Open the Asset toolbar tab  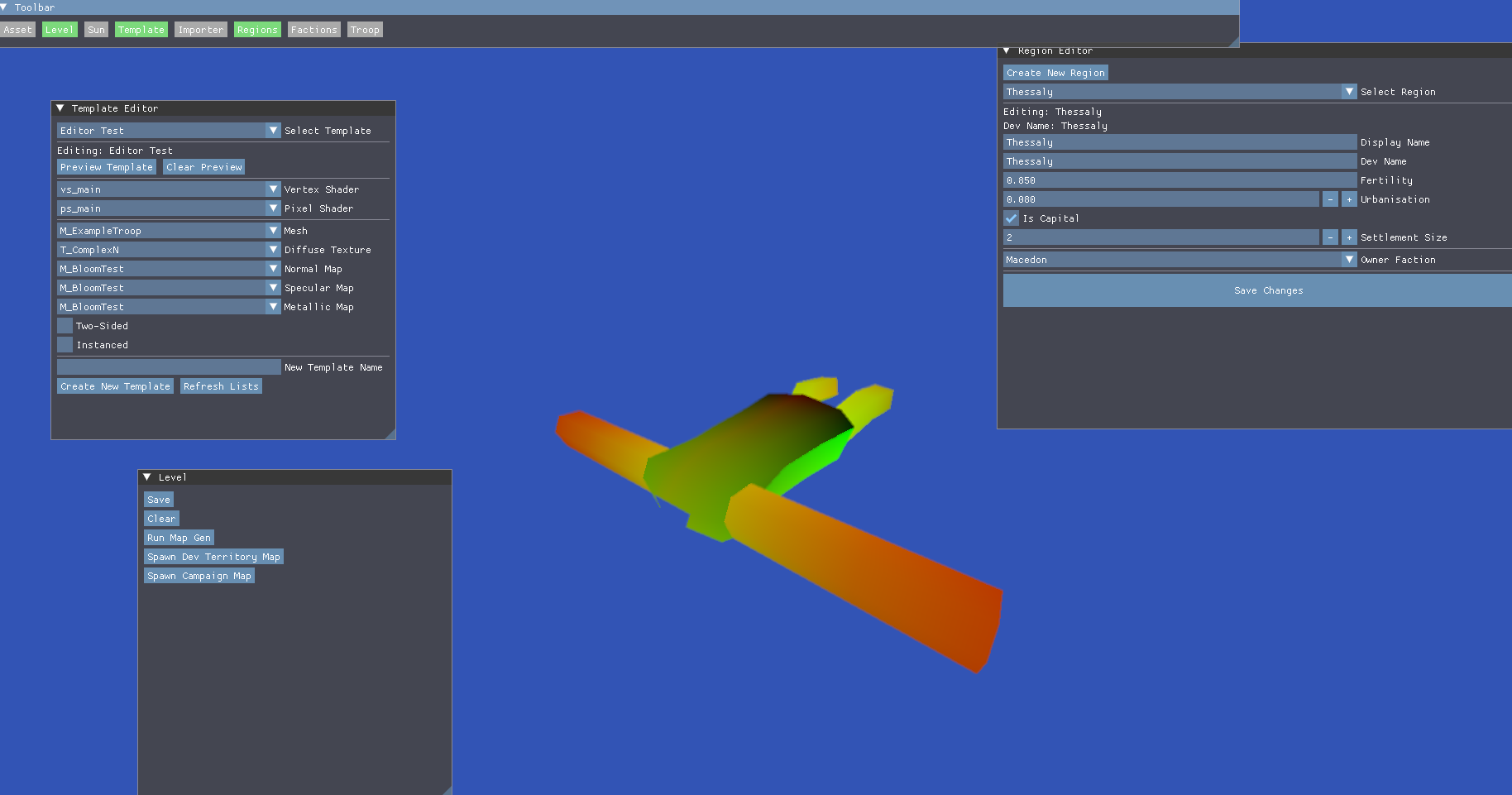click(x=17, y=30)
